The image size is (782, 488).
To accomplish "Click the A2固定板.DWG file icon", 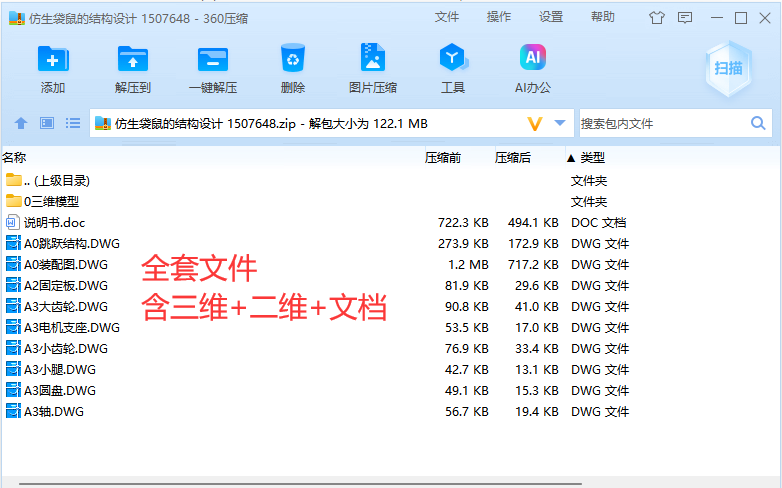I will 13,285.
